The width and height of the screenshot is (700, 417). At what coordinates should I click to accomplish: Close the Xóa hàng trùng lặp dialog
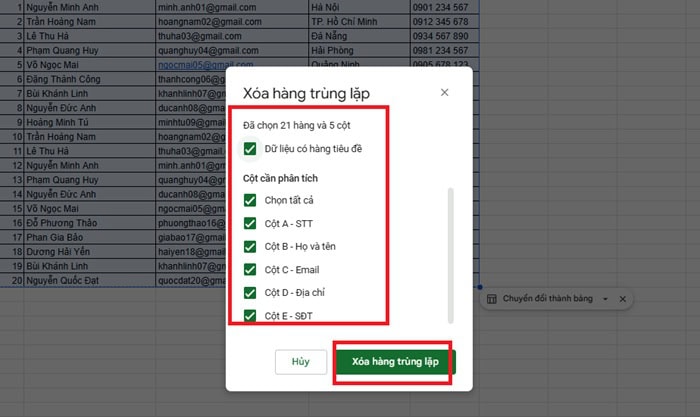point(444,92)
